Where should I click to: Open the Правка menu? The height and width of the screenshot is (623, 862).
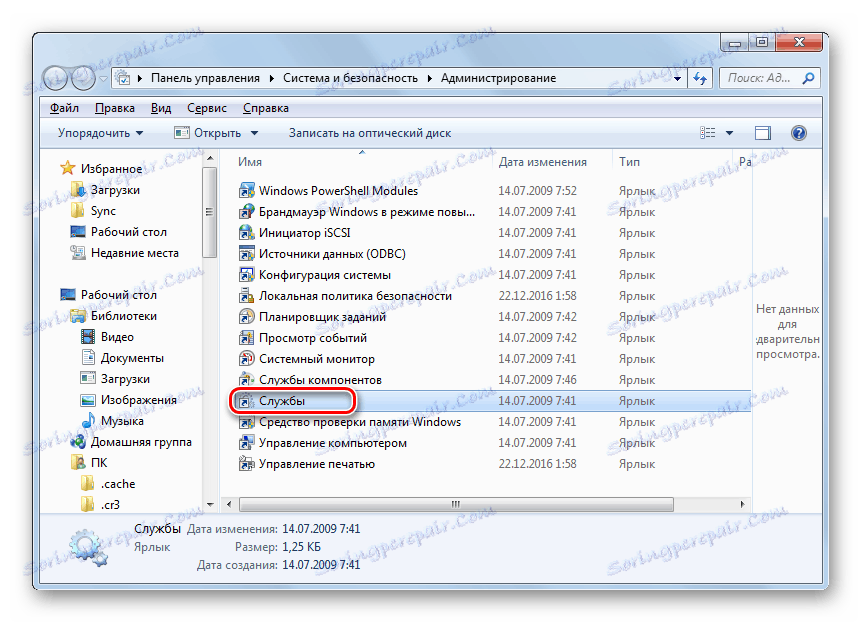114,108
